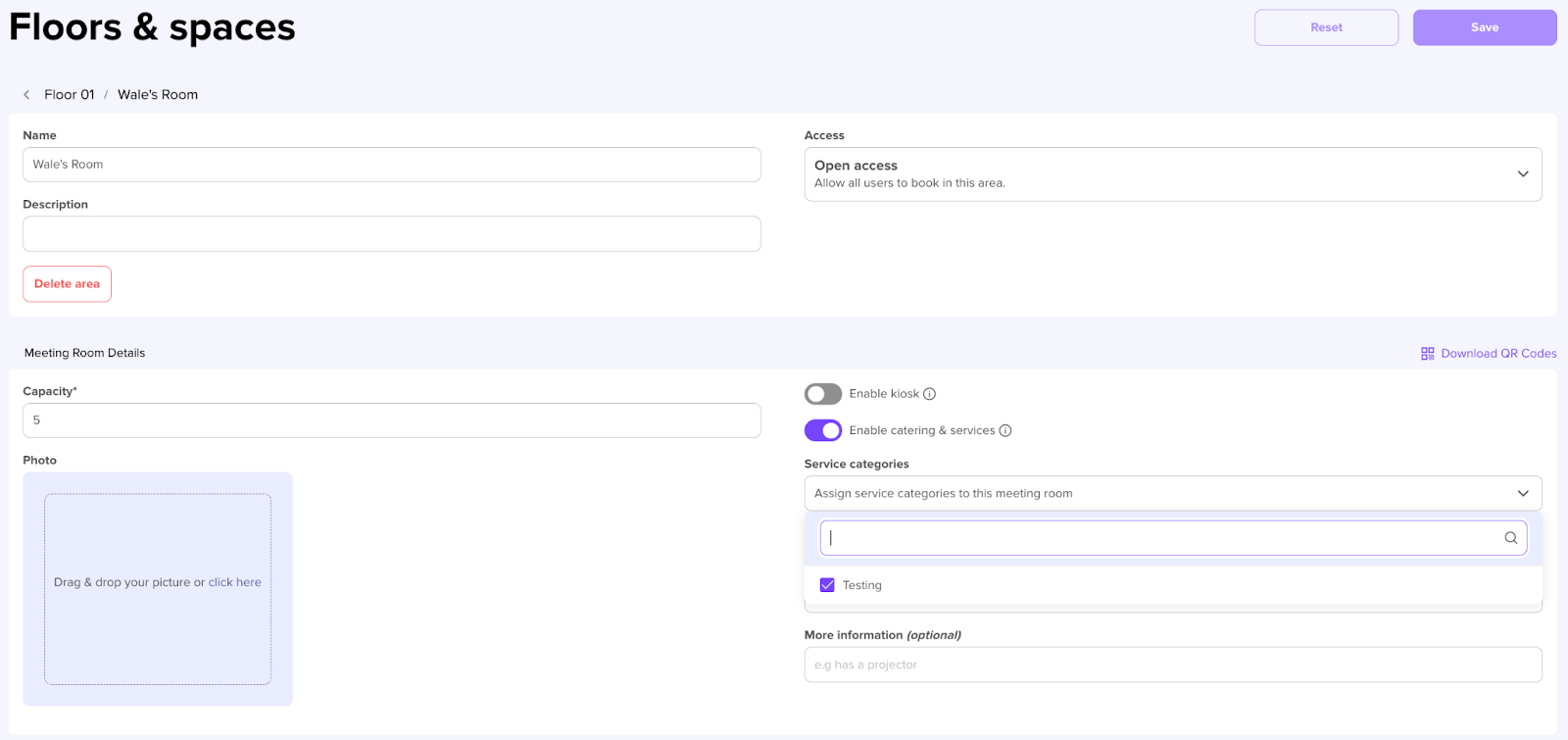Image resolution: width=1568 pixels, height=740 pixels.
Task: Click the info icon beside Enable kiosk
Action: click(930, 394)
